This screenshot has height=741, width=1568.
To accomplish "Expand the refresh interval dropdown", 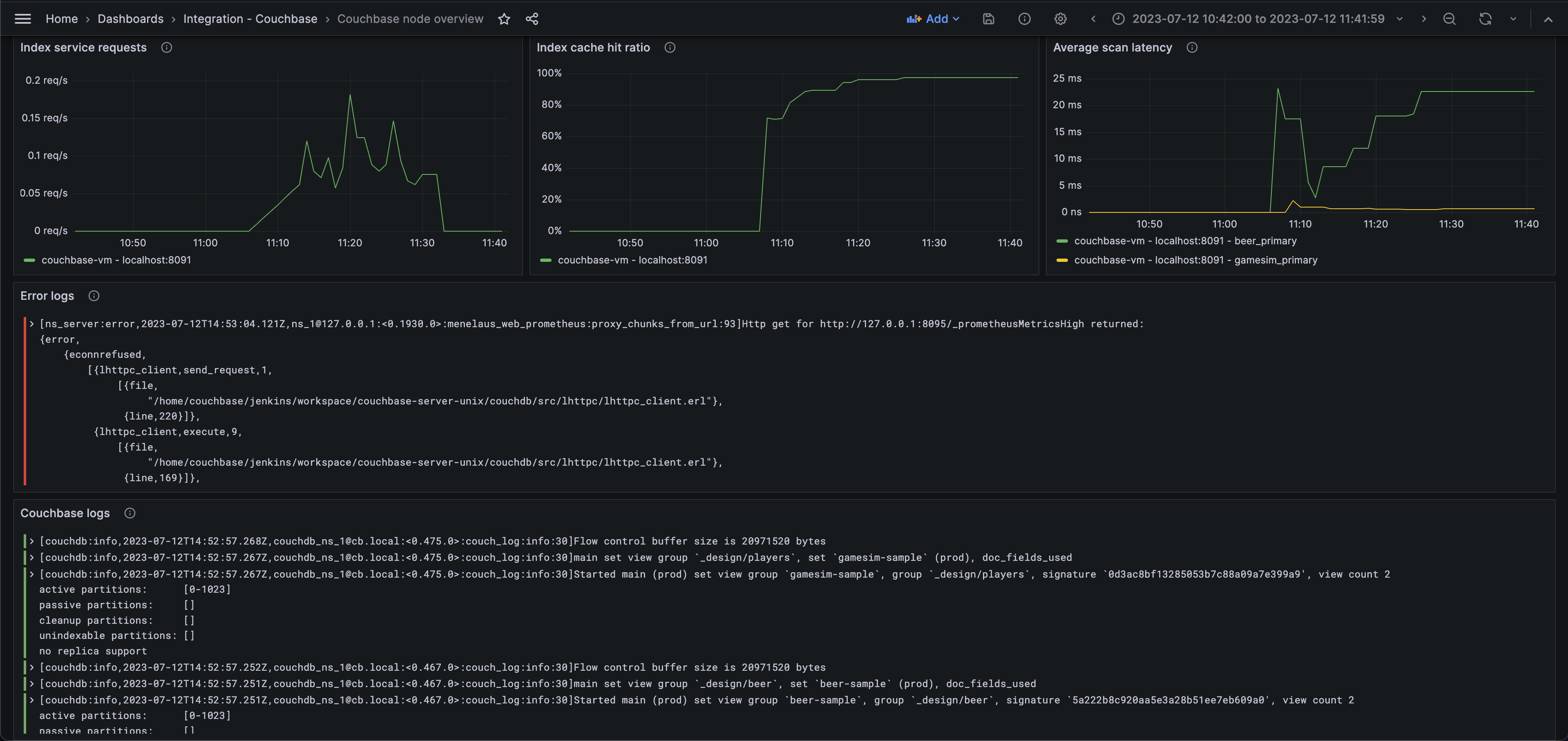I will coord(1513,19).
